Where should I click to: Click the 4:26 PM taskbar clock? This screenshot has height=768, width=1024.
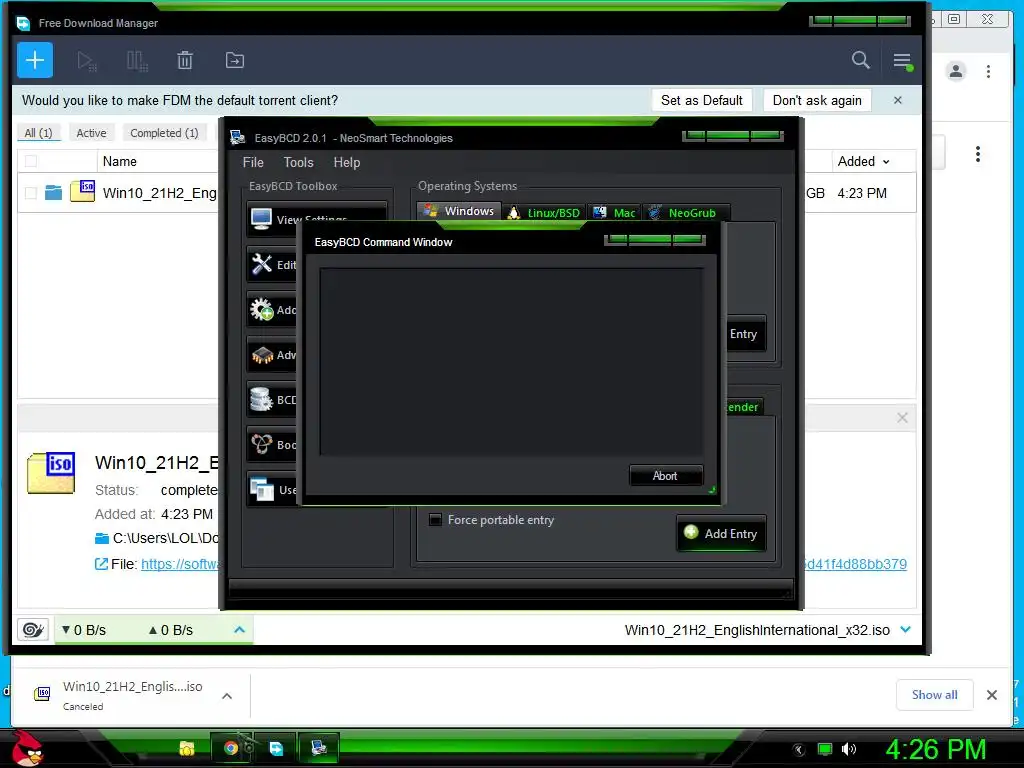(935, 750)
